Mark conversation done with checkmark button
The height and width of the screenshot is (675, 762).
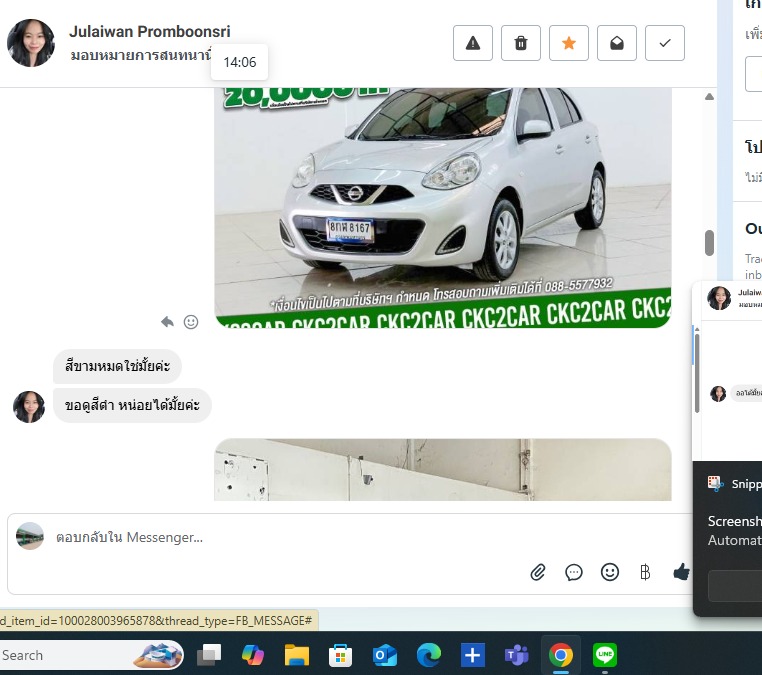[665, 43]
